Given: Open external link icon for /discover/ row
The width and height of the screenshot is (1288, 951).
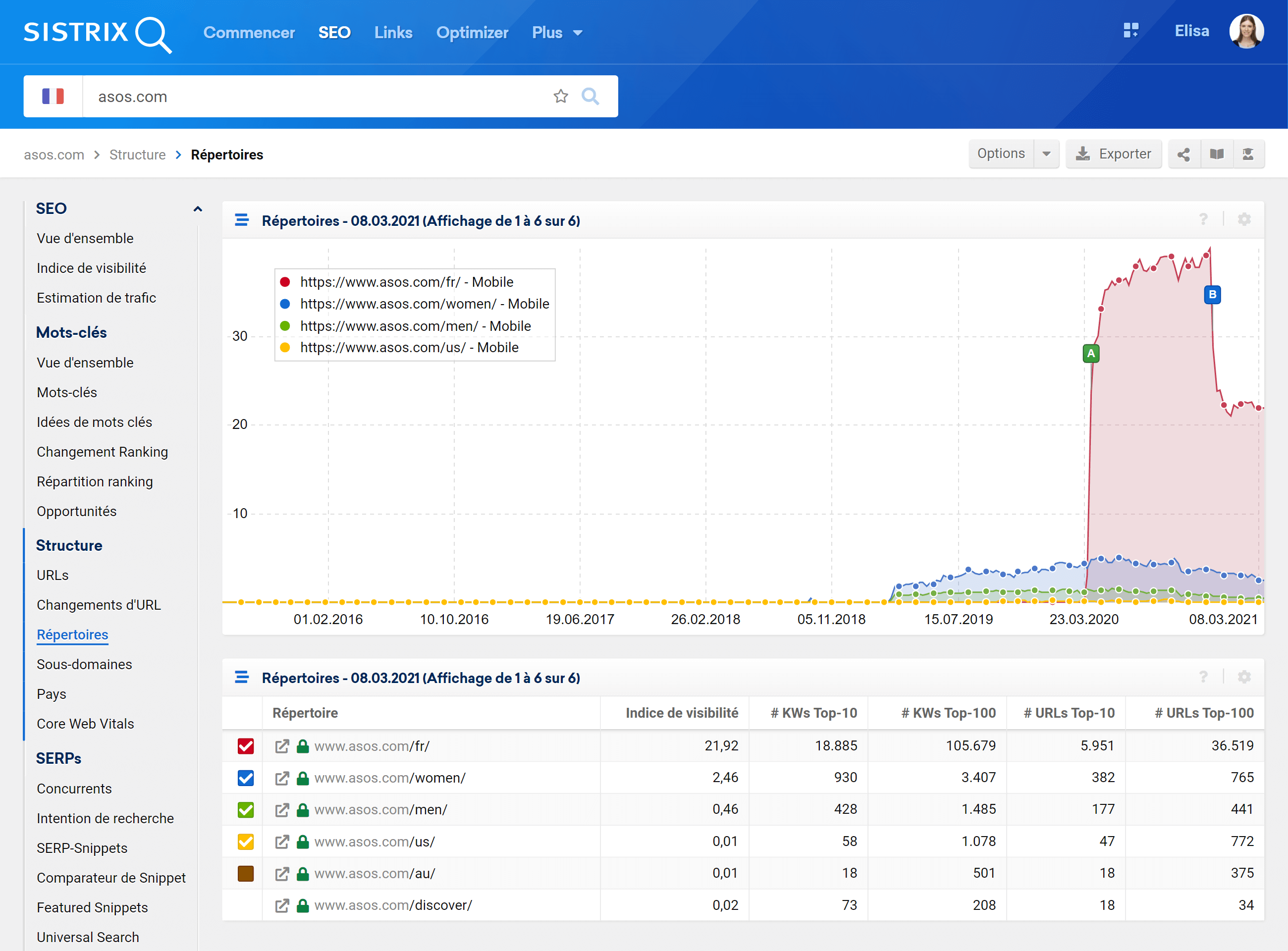Looking at the screenshot, I should tap(281, 905).
